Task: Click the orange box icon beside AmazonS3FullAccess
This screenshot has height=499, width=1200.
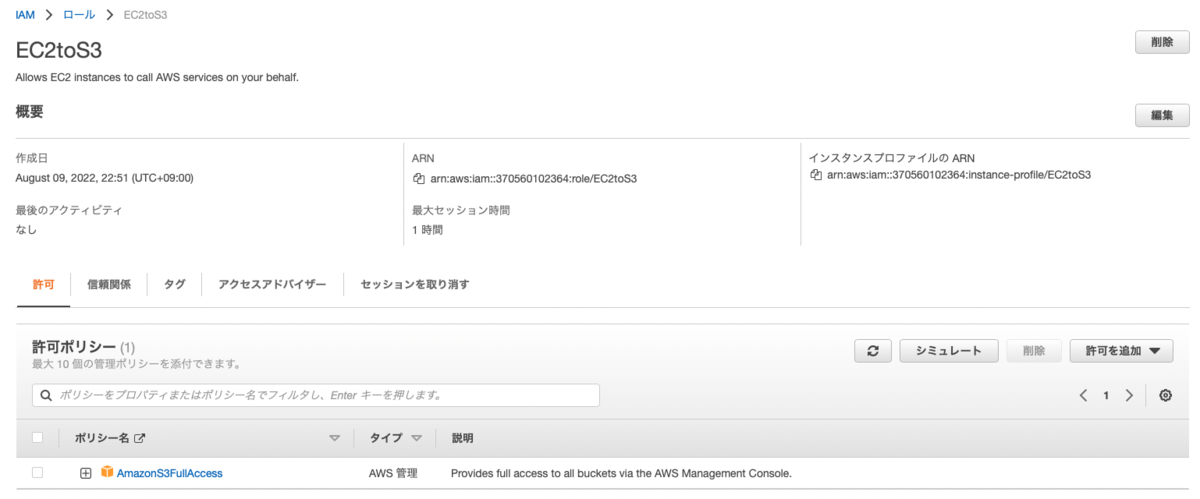Action: (x=107, y=473)
